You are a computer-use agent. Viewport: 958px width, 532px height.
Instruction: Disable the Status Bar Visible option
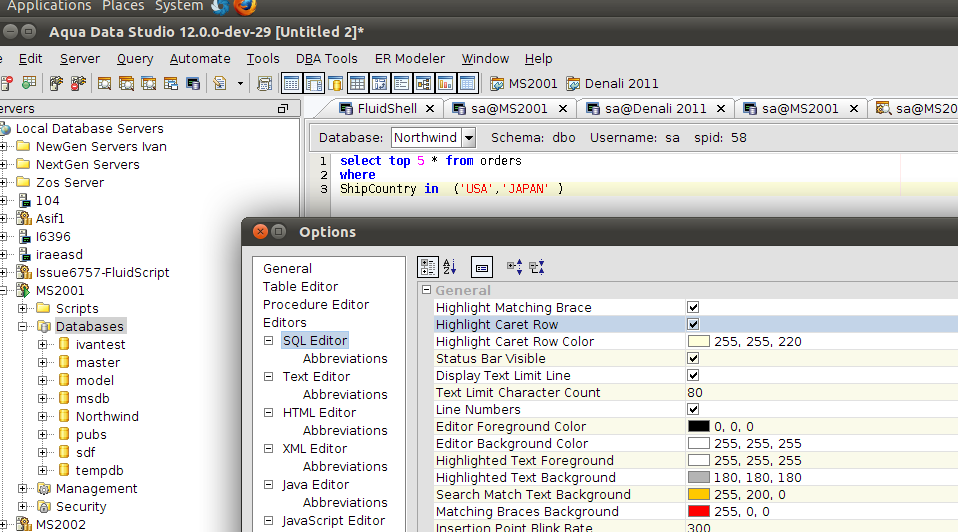tap(693, 359)
